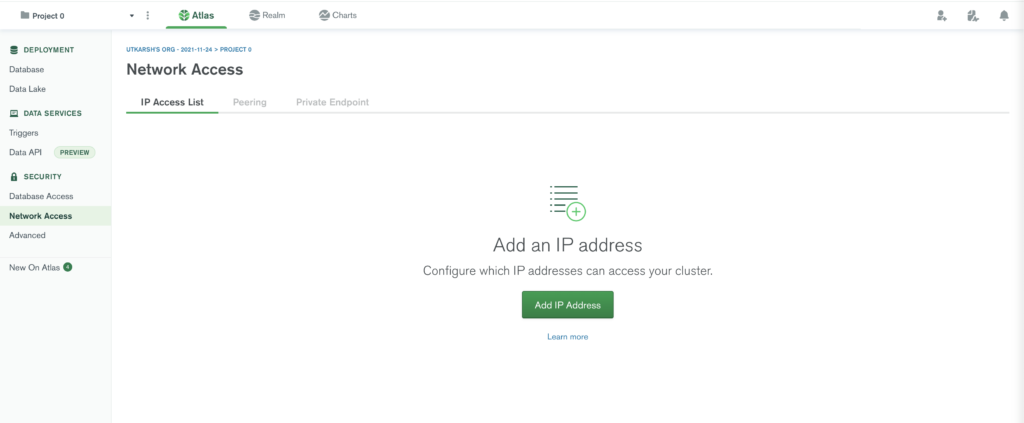Select the IP Access List tab

172,102
